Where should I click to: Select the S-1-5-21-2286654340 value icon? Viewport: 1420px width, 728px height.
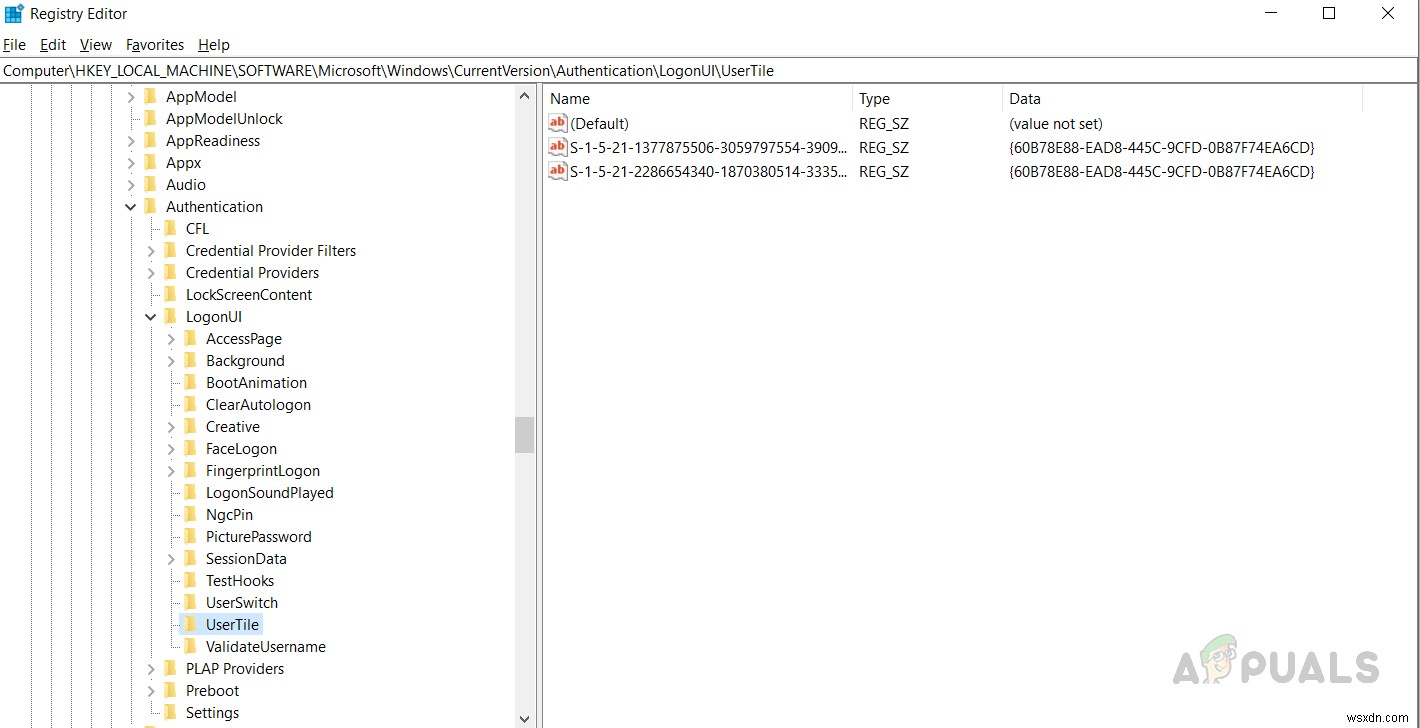pyautogui.click(x=558, y=171)
